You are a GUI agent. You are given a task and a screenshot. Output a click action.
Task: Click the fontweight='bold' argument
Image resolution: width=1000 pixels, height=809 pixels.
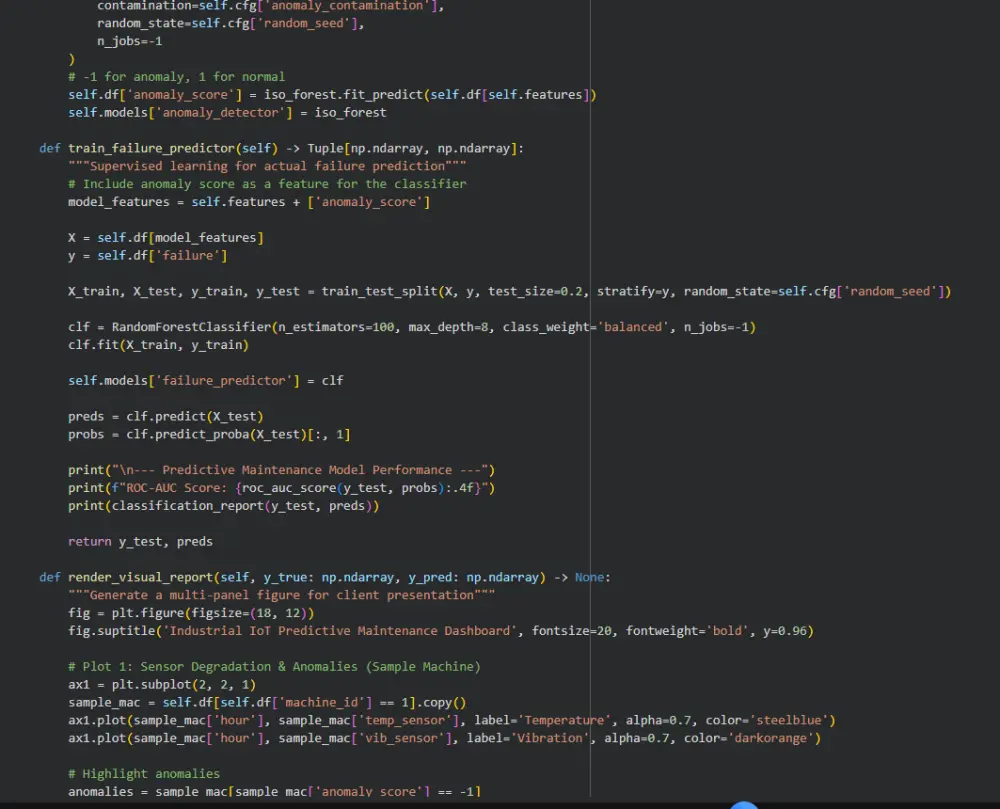(x=688, y=630)
